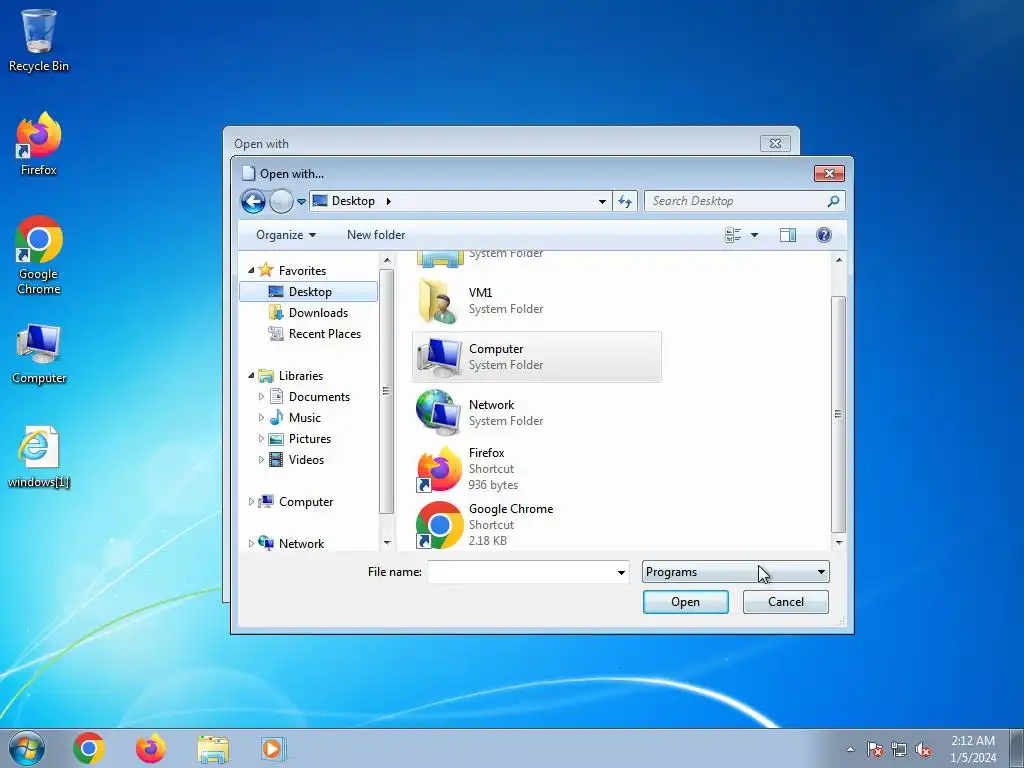The image size is (1024, 768).
Task: Select Computer in the navigation pane
Action: click(x=306, y=502)
